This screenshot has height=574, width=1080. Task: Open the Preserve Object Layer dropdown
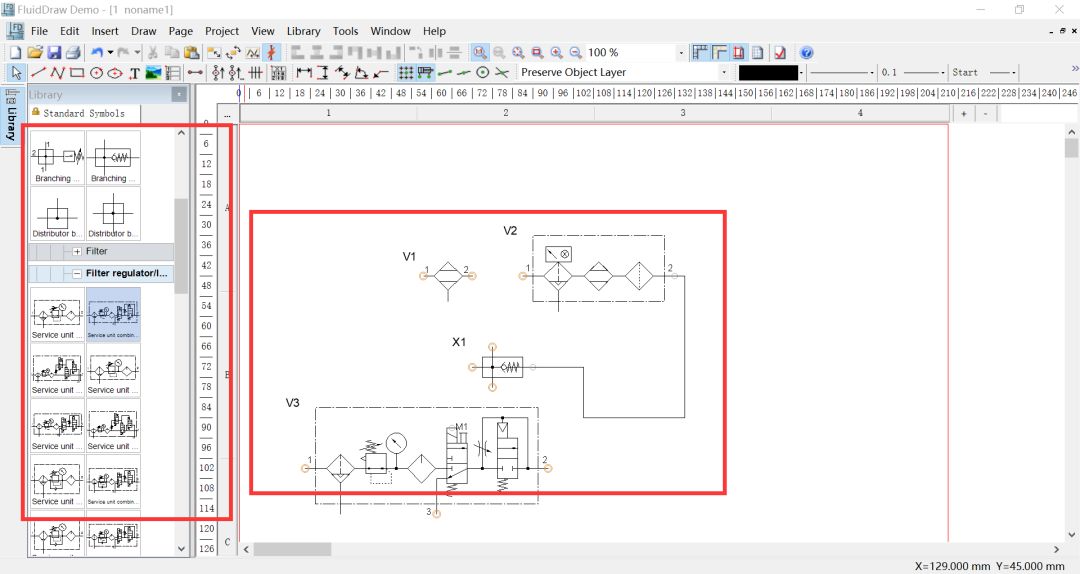click(x=723, y=73)
